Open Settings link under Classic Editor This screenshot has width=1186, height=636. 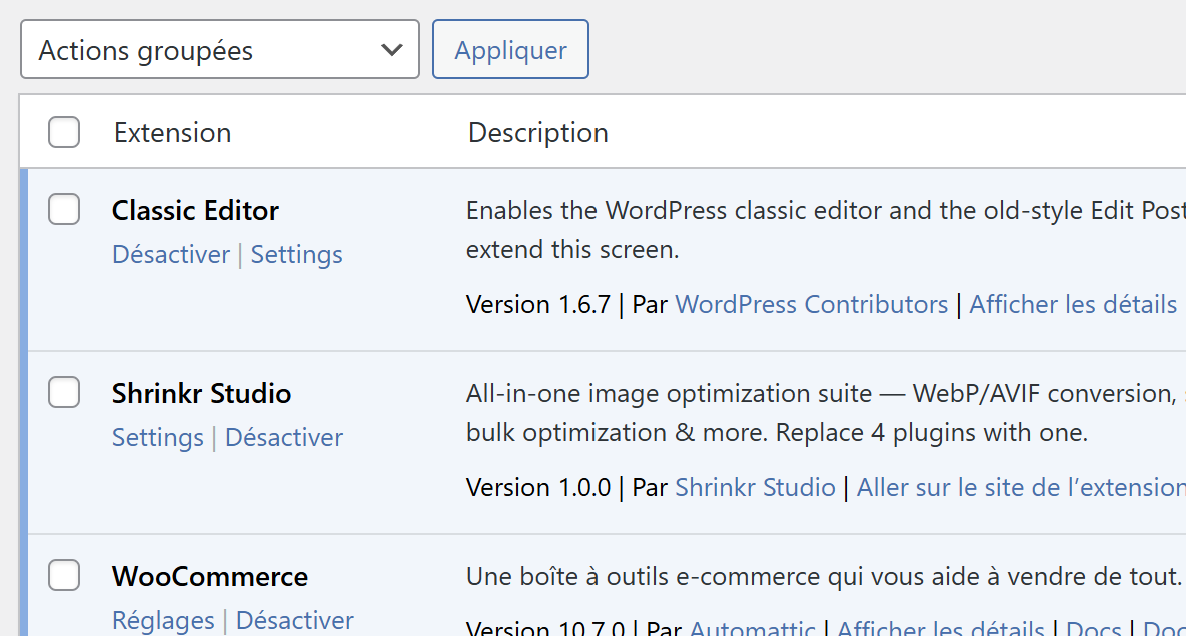(296, 254)
